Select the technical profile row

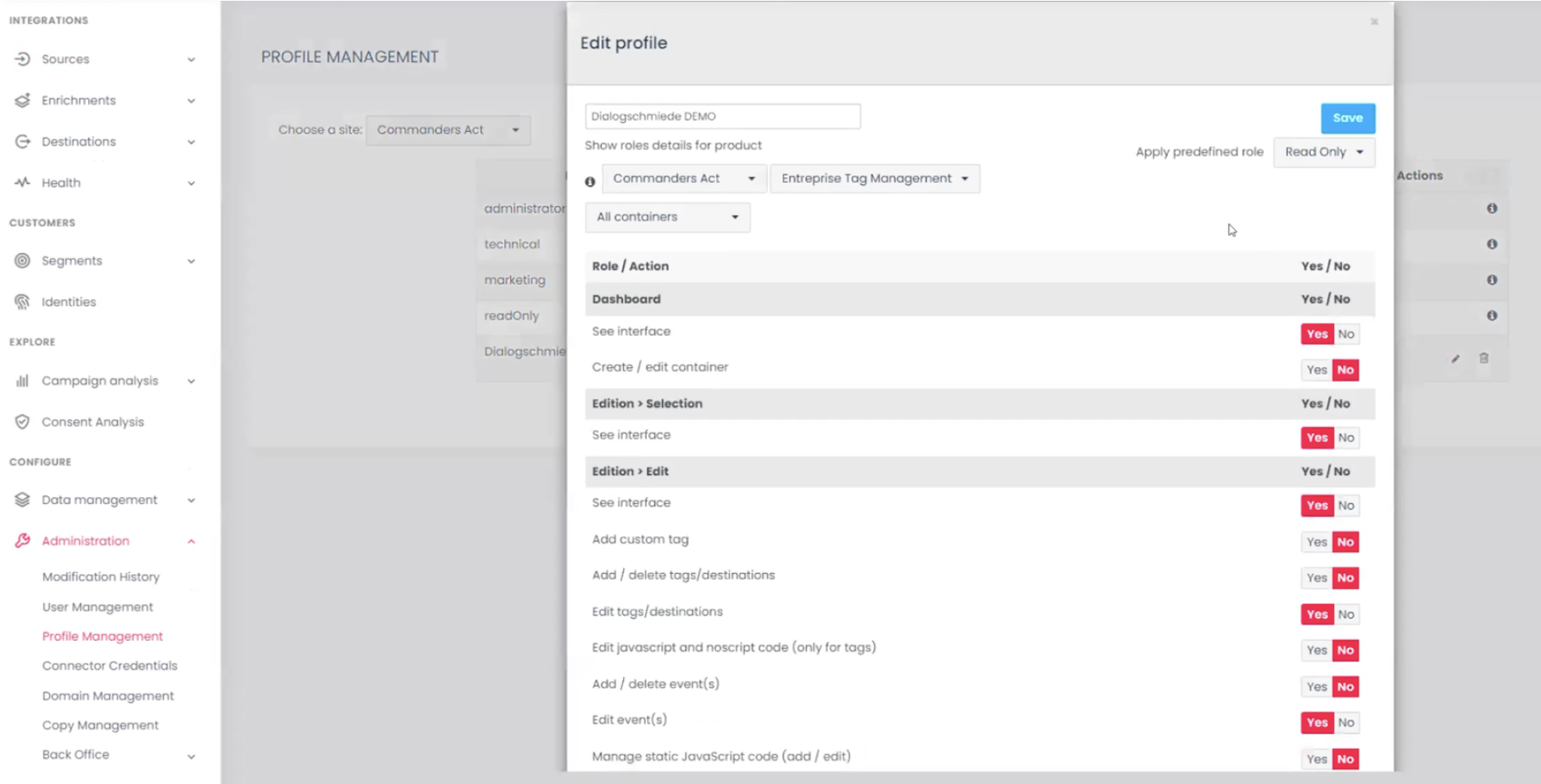512,244
